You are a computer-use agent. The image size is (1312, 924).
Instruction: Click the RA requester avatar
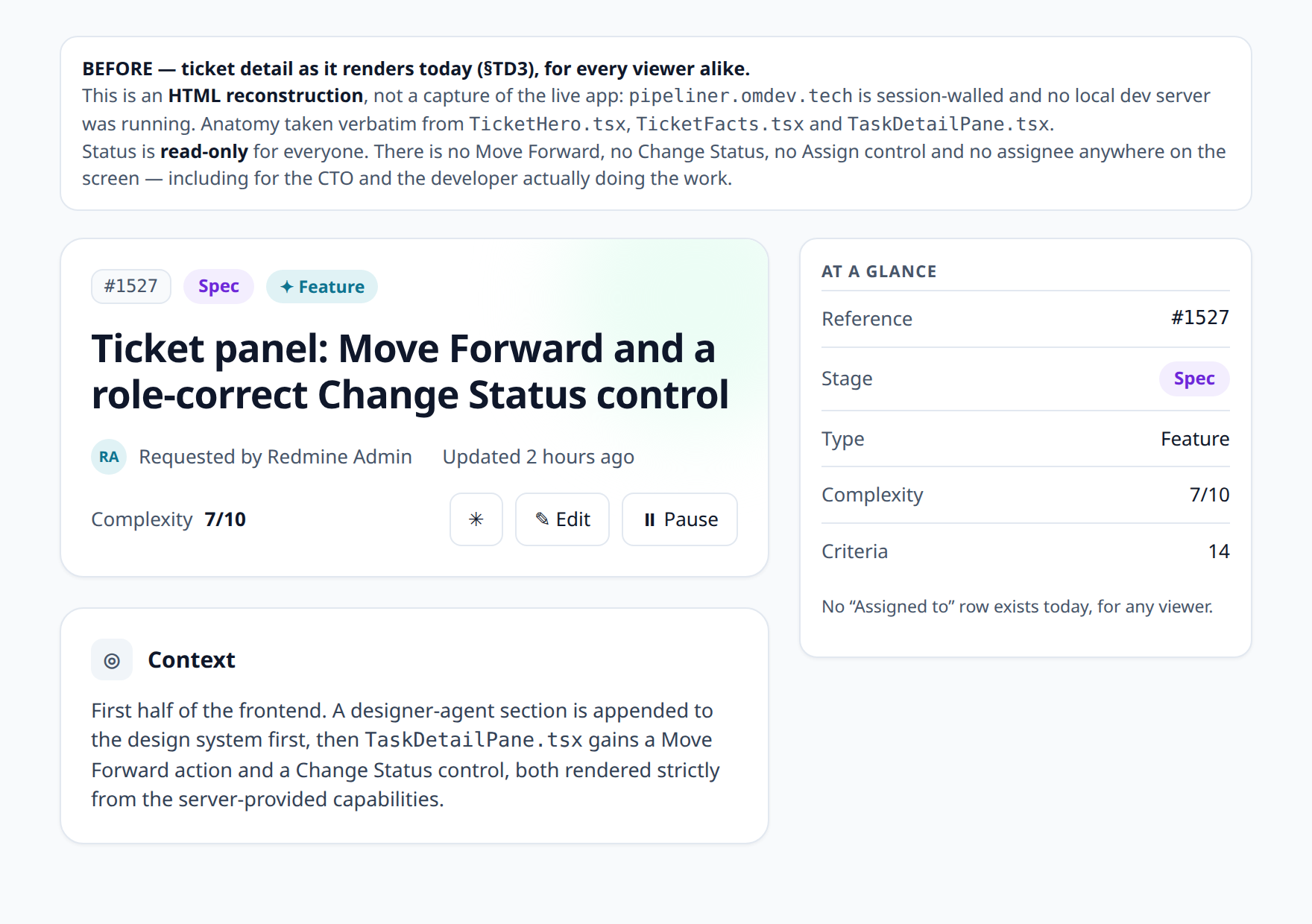tap(109, 457)
